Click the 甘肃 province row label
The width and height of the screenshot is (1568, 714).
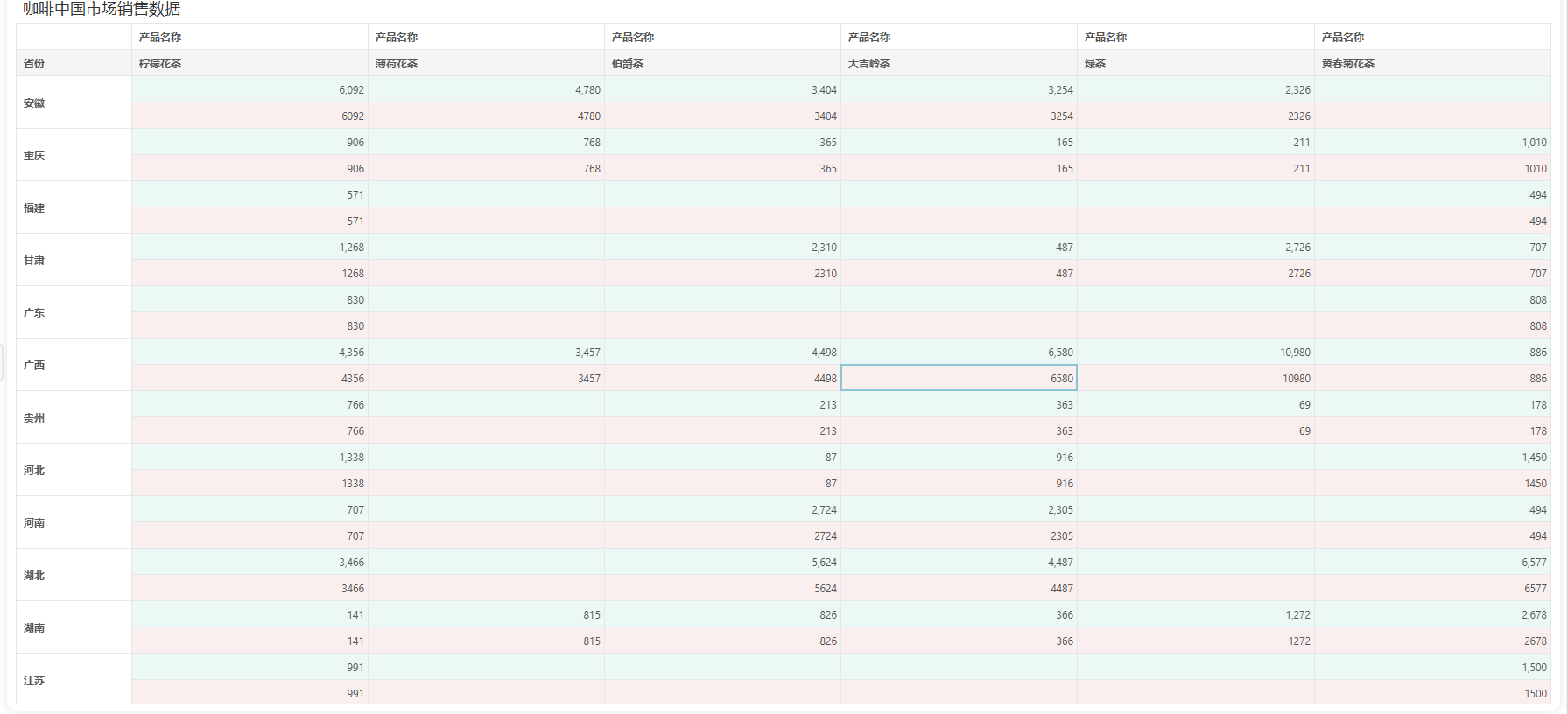[x=74, y=260]
